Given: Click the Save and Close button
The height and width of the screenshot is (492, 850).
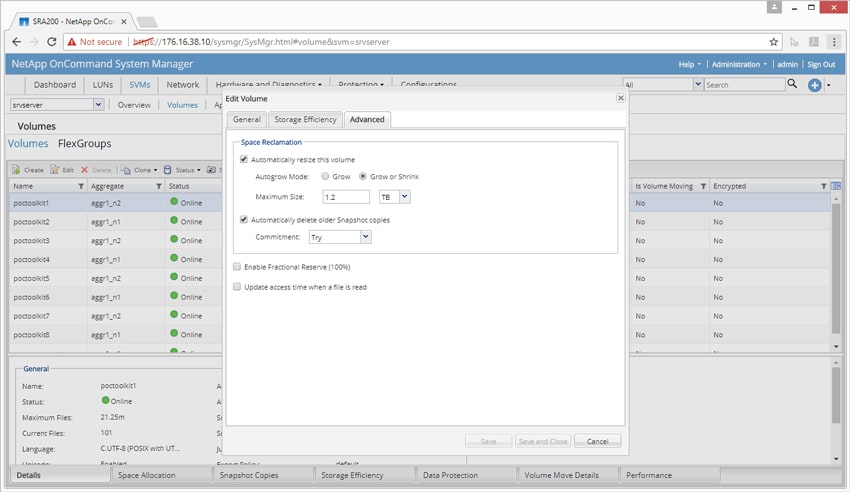Looking at the screenshot, I should 543,441.
